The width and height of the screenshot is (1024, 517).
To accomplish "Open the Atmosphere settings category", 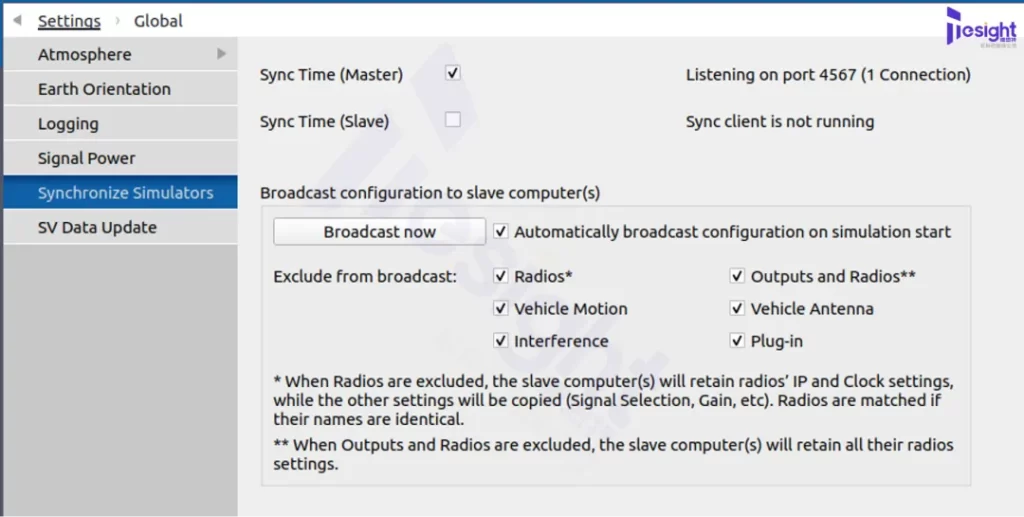I will pos(85,55).
